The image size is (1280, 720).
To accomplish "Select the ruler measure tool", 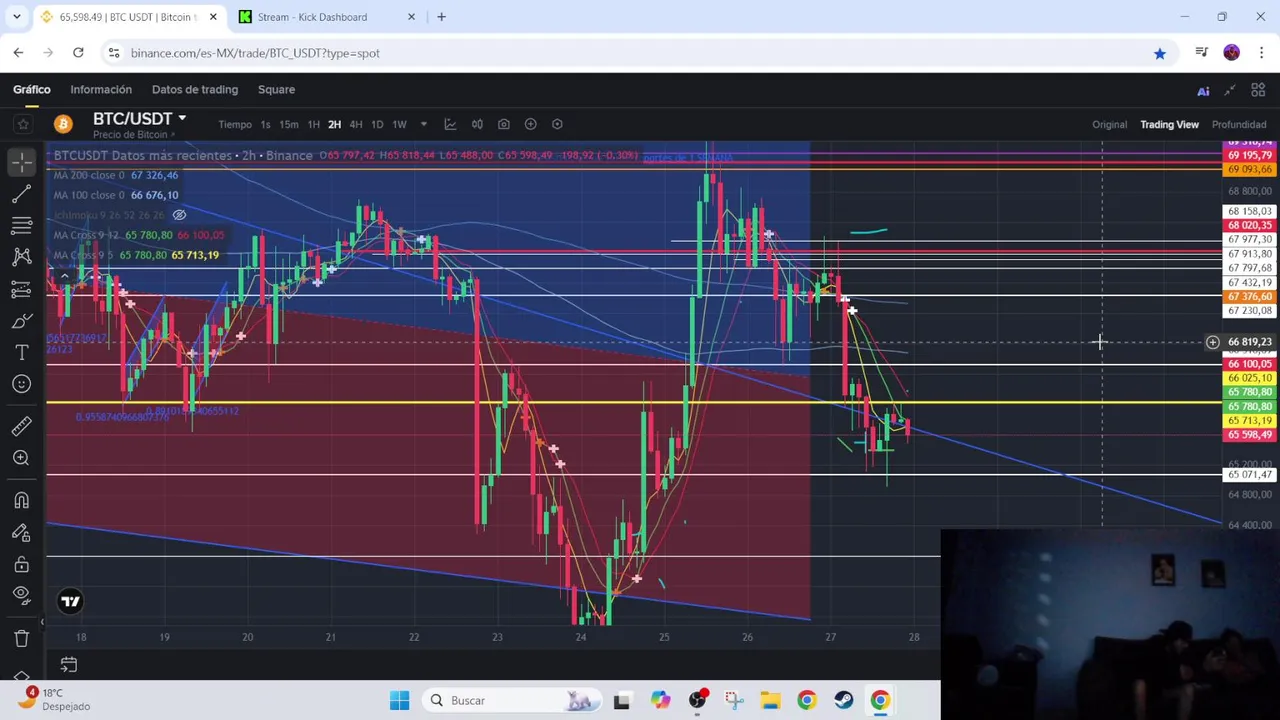I will coord(22,427).
